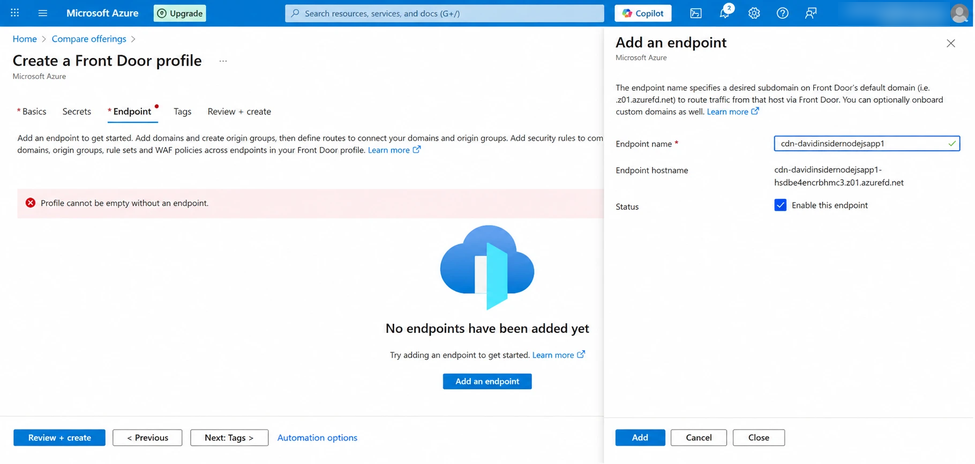
Task: Click the 'Create a Front Door profile' heading
Action: click(x=107, y=60)
